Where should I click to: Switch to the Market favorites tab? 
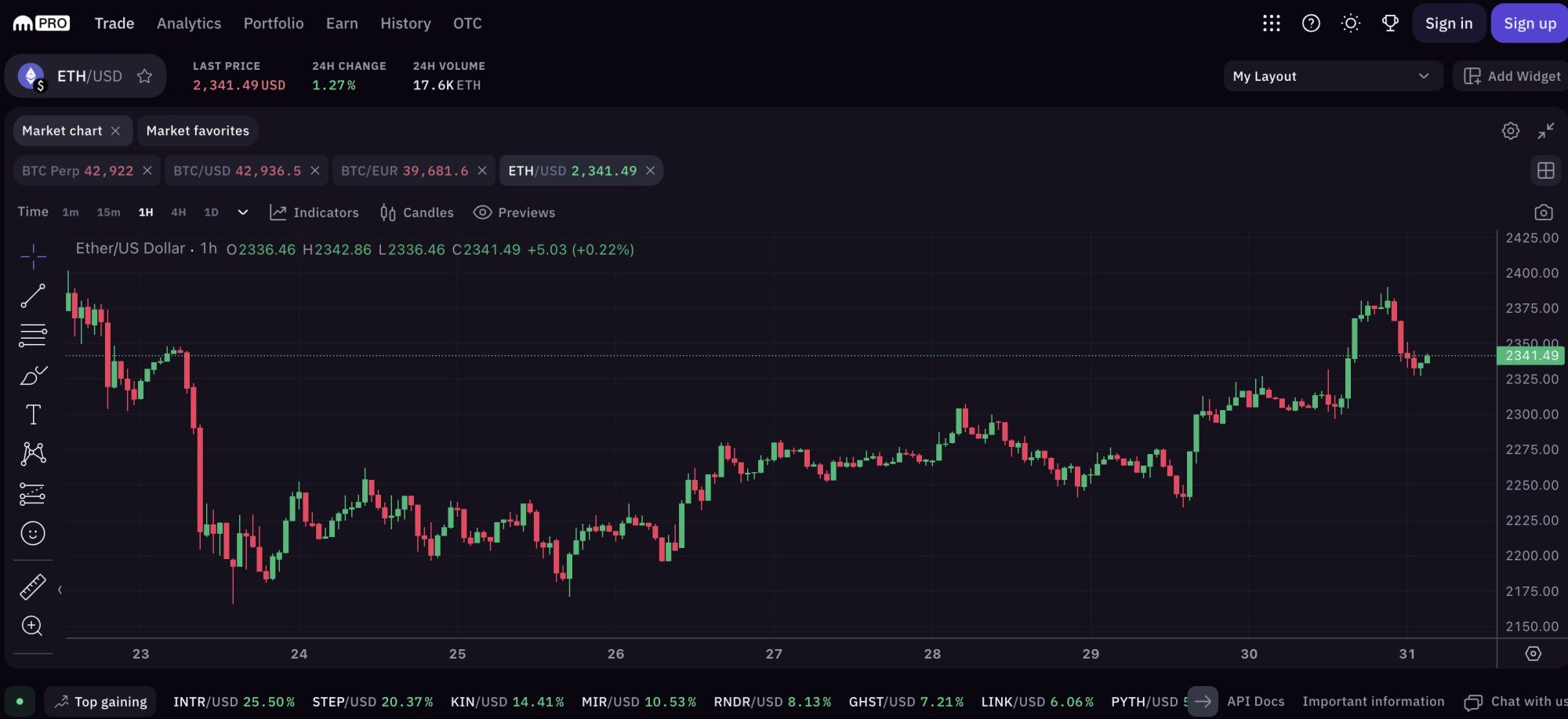coord(198,131)
